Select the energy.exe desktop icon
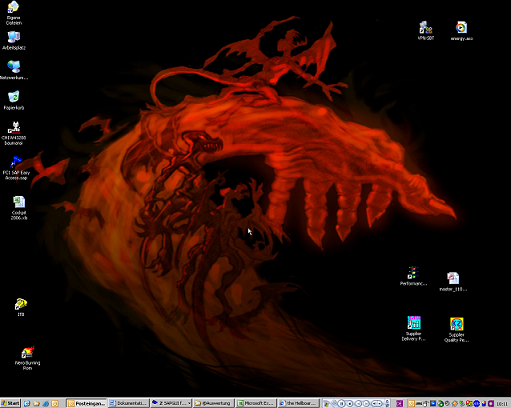This screenshot has height=408, width=511. (462, 30)
